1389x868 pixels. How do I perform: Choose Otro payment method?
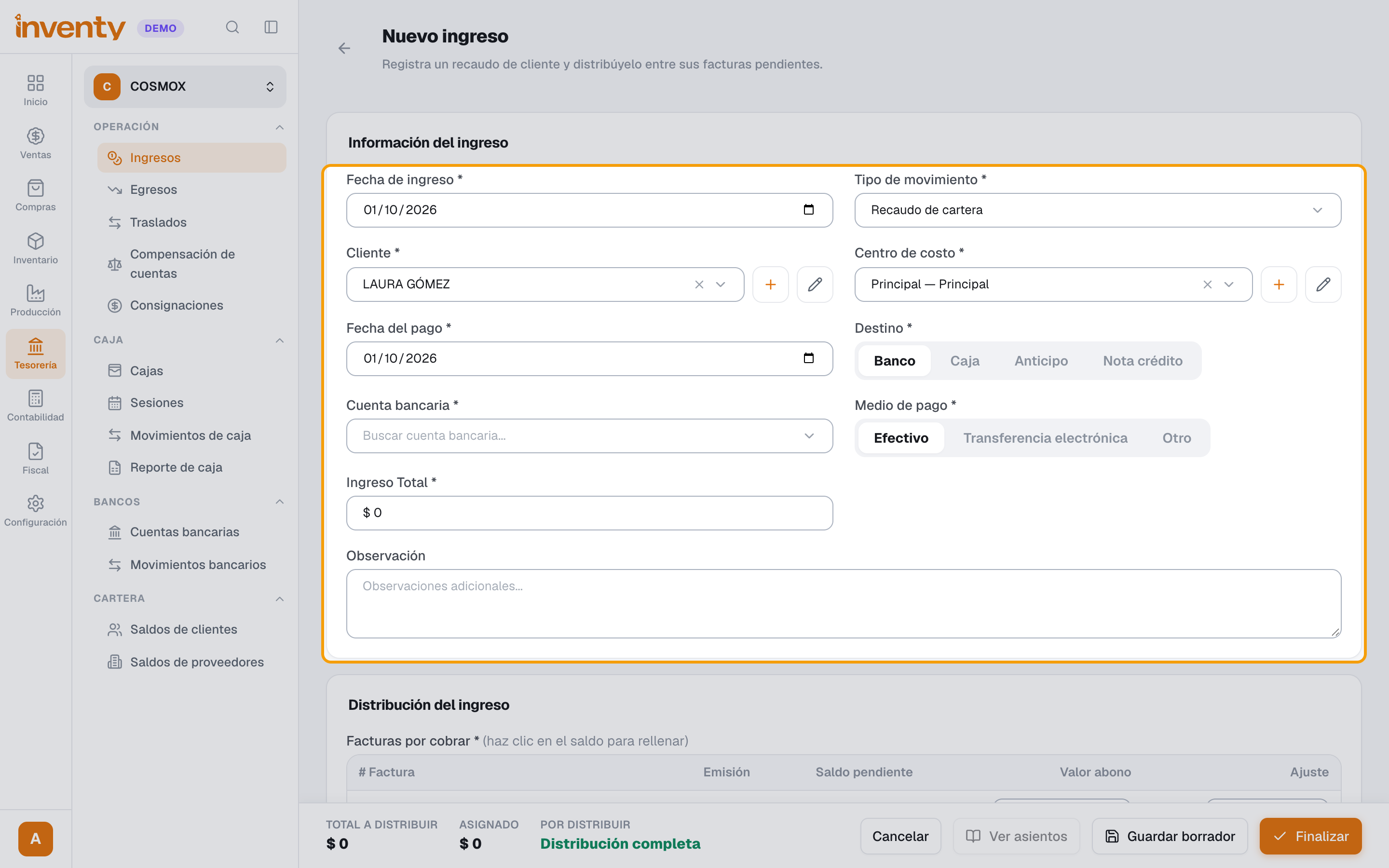[1177, 438]
